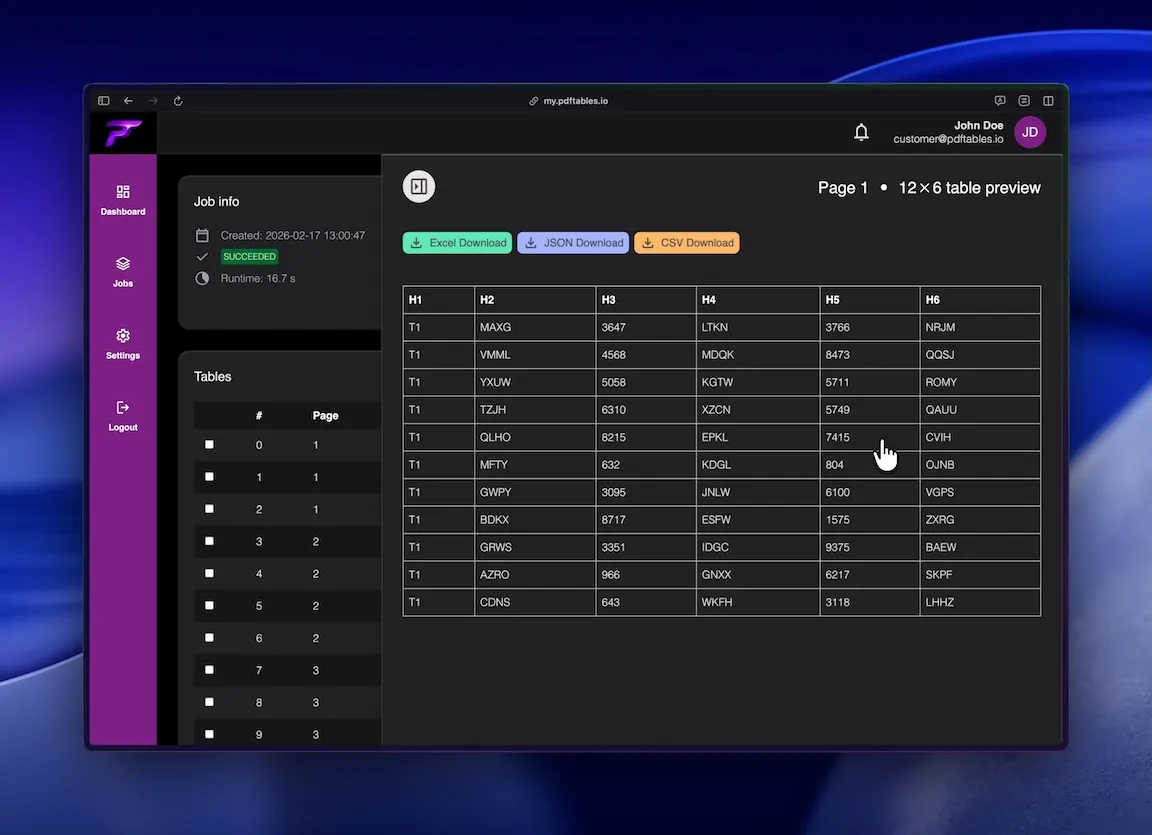Click the JSON Download button
This screenshot has width=1152, height=835.
tap(573, 242)
